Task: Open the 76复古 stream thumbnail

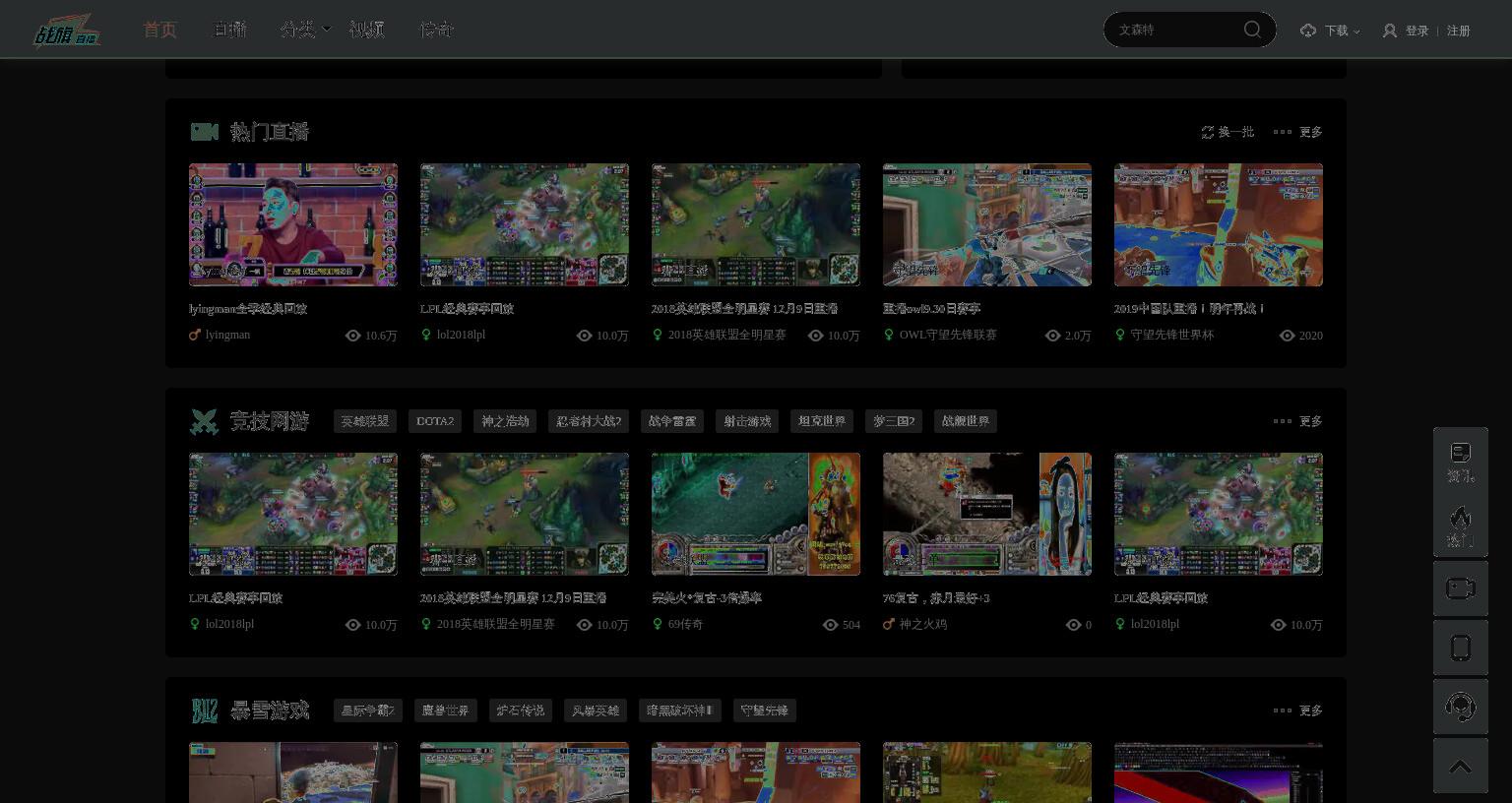Action: pos(987,515)
